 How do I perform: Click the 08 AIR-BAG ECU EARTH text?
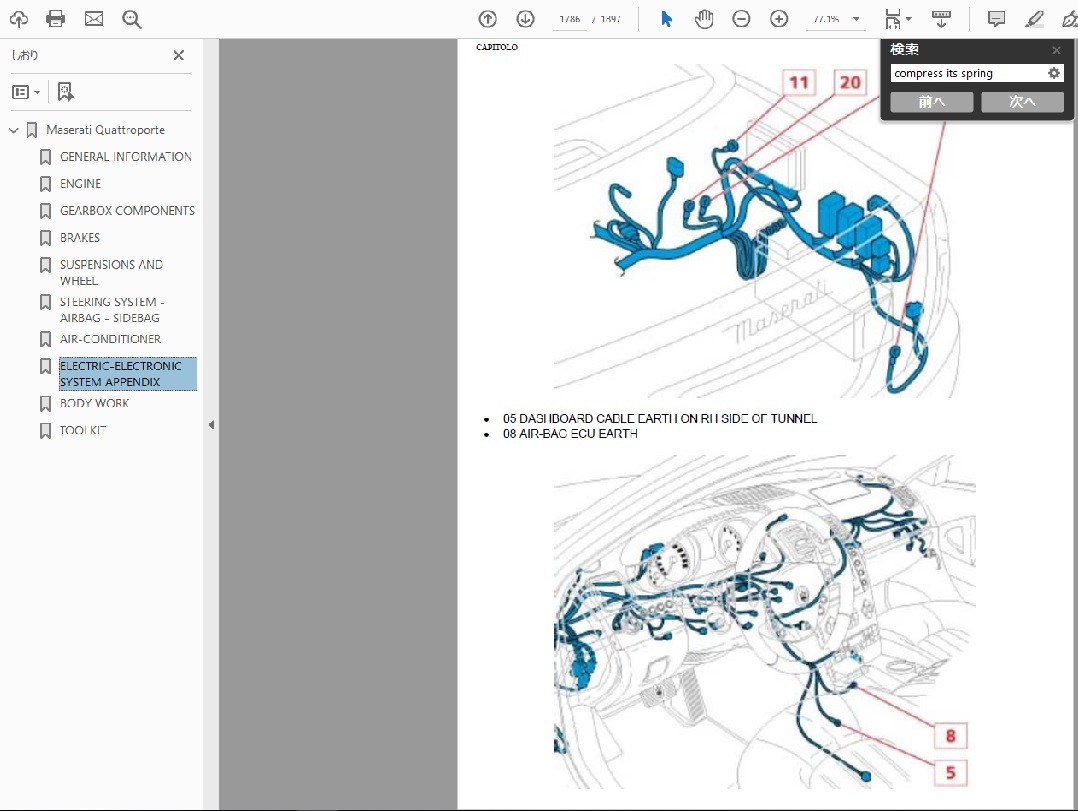(x=570, y=434)
